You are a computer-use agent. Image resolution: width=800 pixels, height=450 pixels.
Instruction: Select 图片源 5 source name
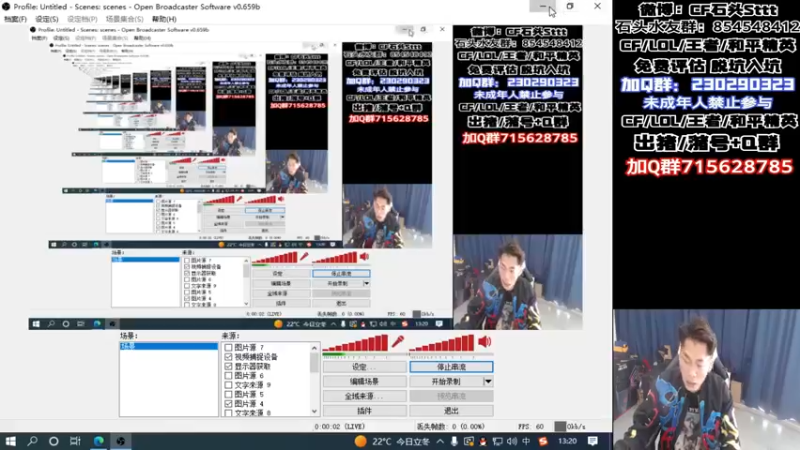point(249,394)
